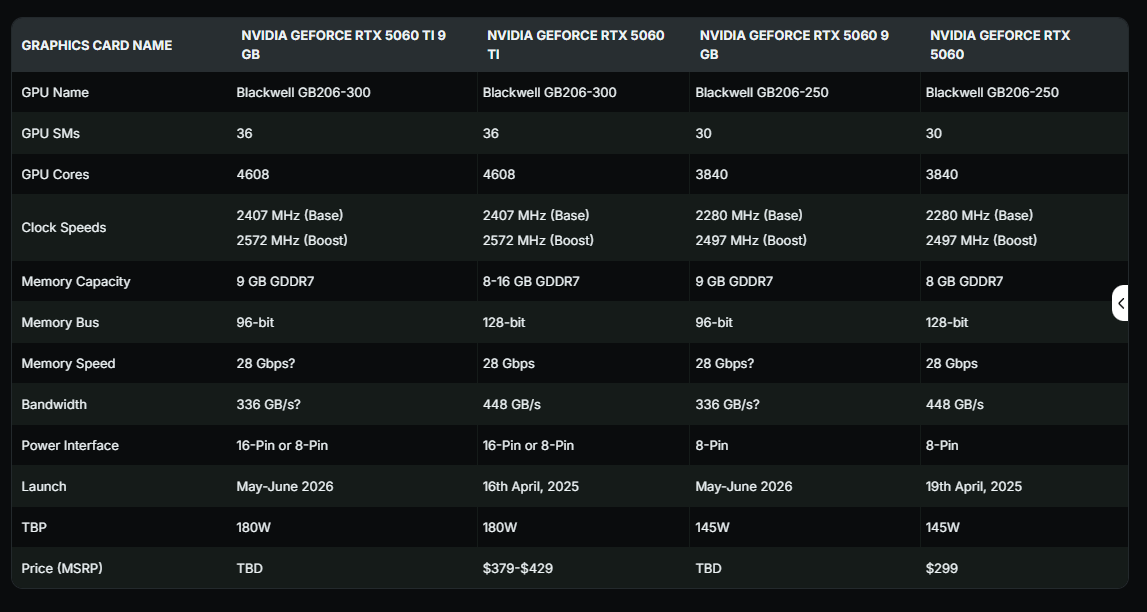Click the $299 price cell
The image size is (1147, 612).
click(x=942, y=568)
